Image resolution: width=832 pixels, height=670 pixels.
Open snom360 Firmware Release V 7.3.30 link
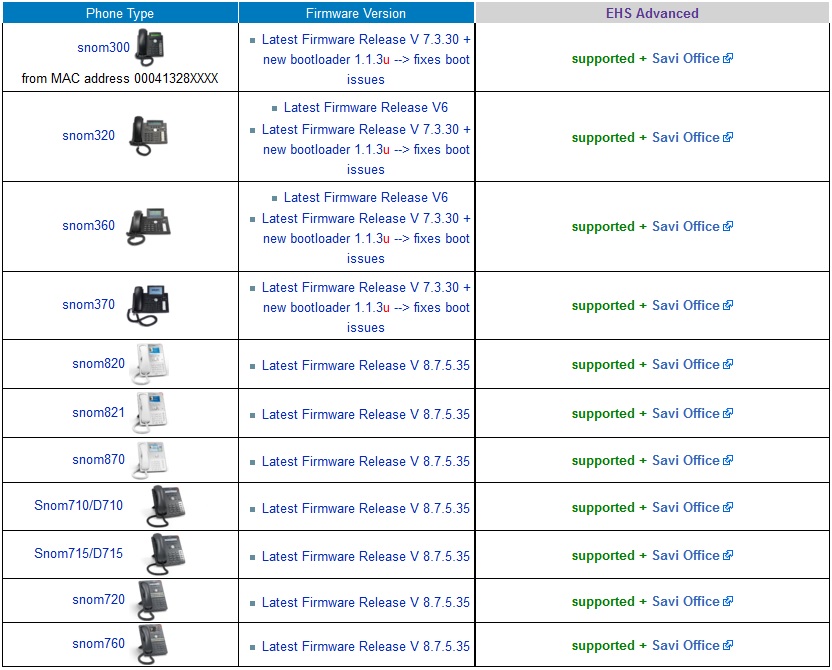click(366, 238)
